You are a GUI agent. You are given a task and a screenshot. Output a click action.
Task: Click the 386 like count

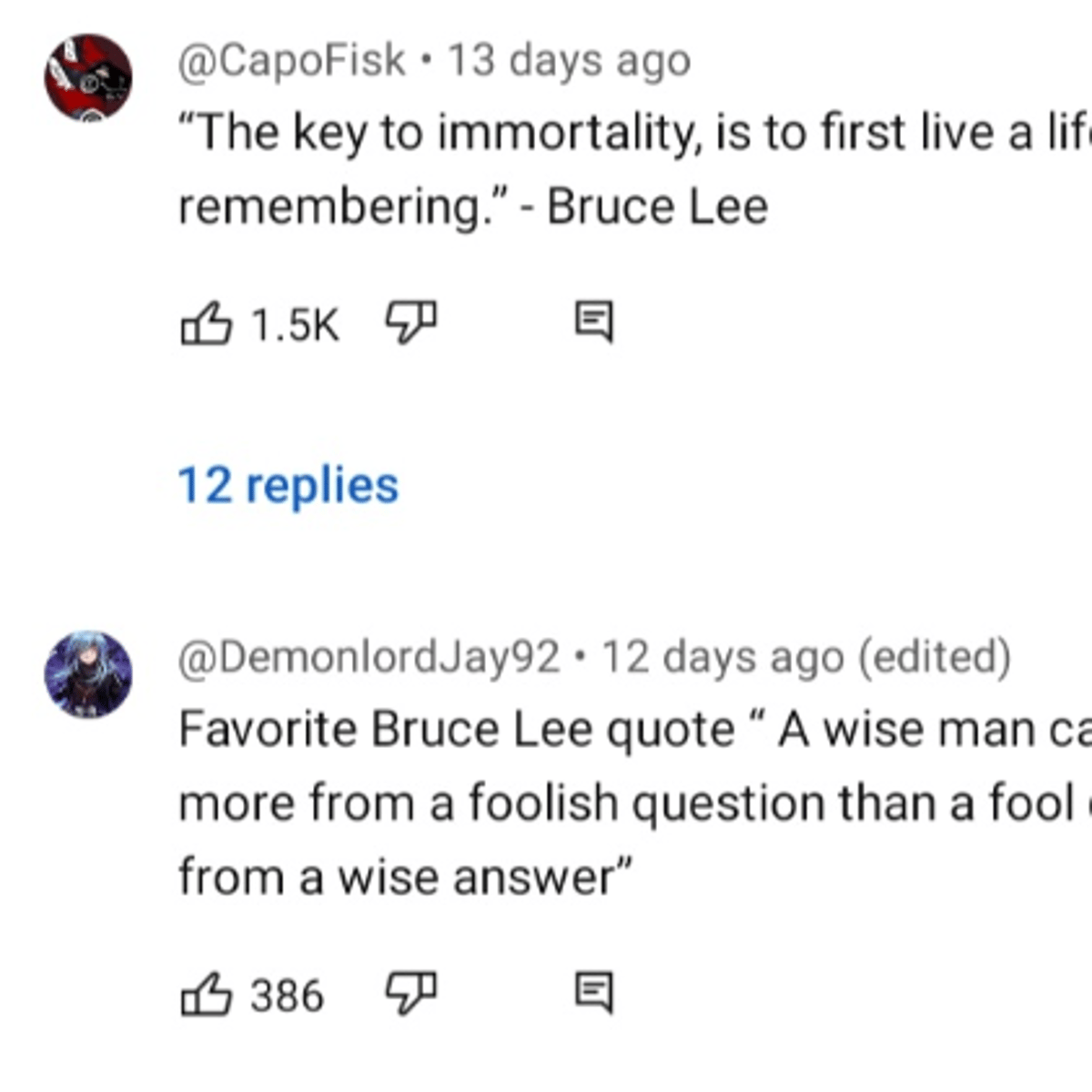[287, 995]
